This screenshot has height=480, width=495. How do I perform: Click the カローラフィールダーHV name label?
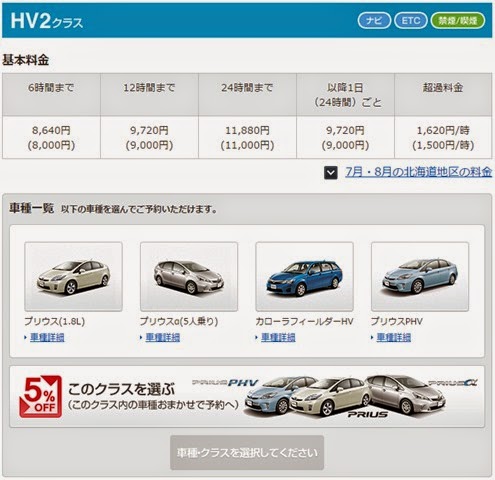[304, 321]
